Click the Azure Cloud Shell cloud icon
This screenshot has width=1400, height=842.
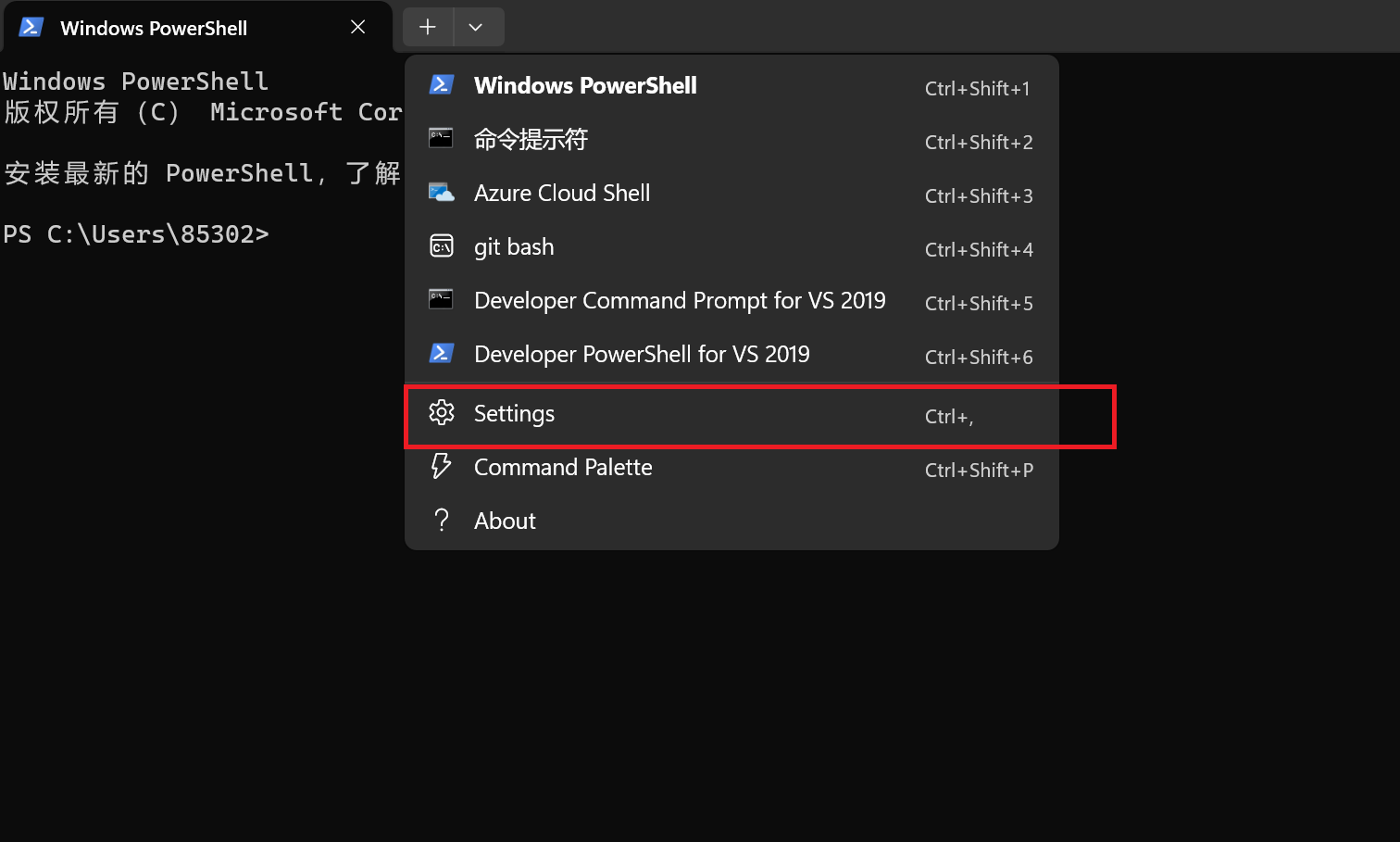click(x=442, y=193)
